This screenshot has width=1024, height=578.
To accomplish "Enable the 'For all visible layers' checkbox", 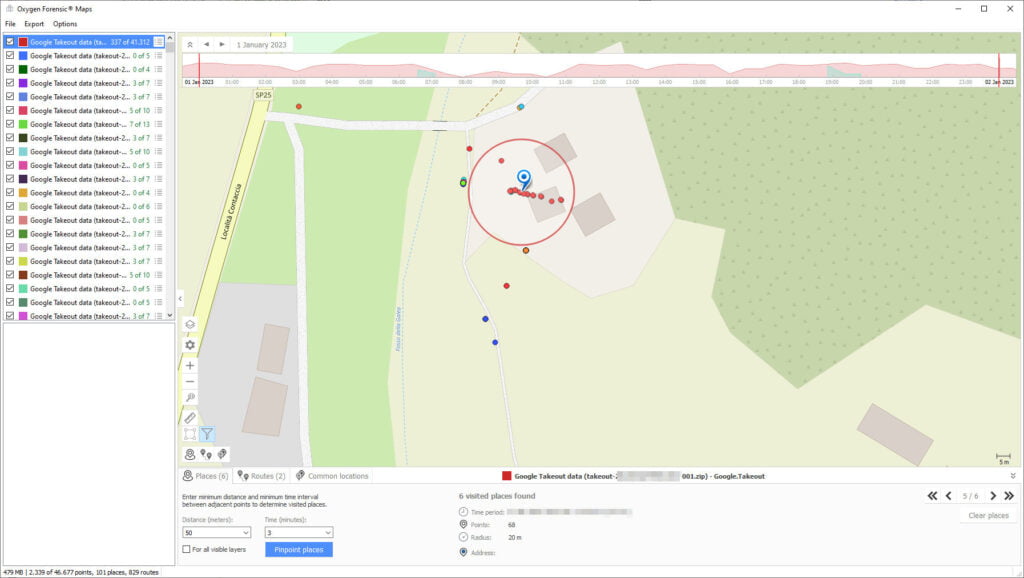I will click(187, 549).
